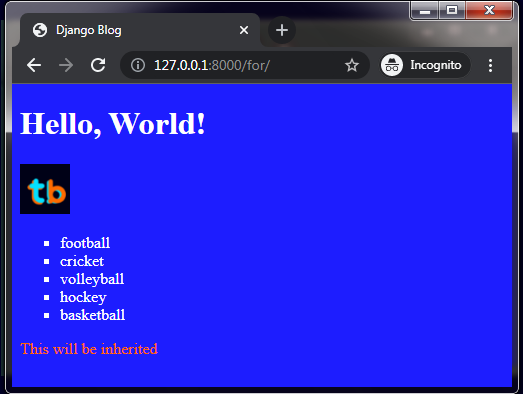This screenshot has width=523, height=394.
Task: Click the cricket list item
Action: [x=82, y=261]
